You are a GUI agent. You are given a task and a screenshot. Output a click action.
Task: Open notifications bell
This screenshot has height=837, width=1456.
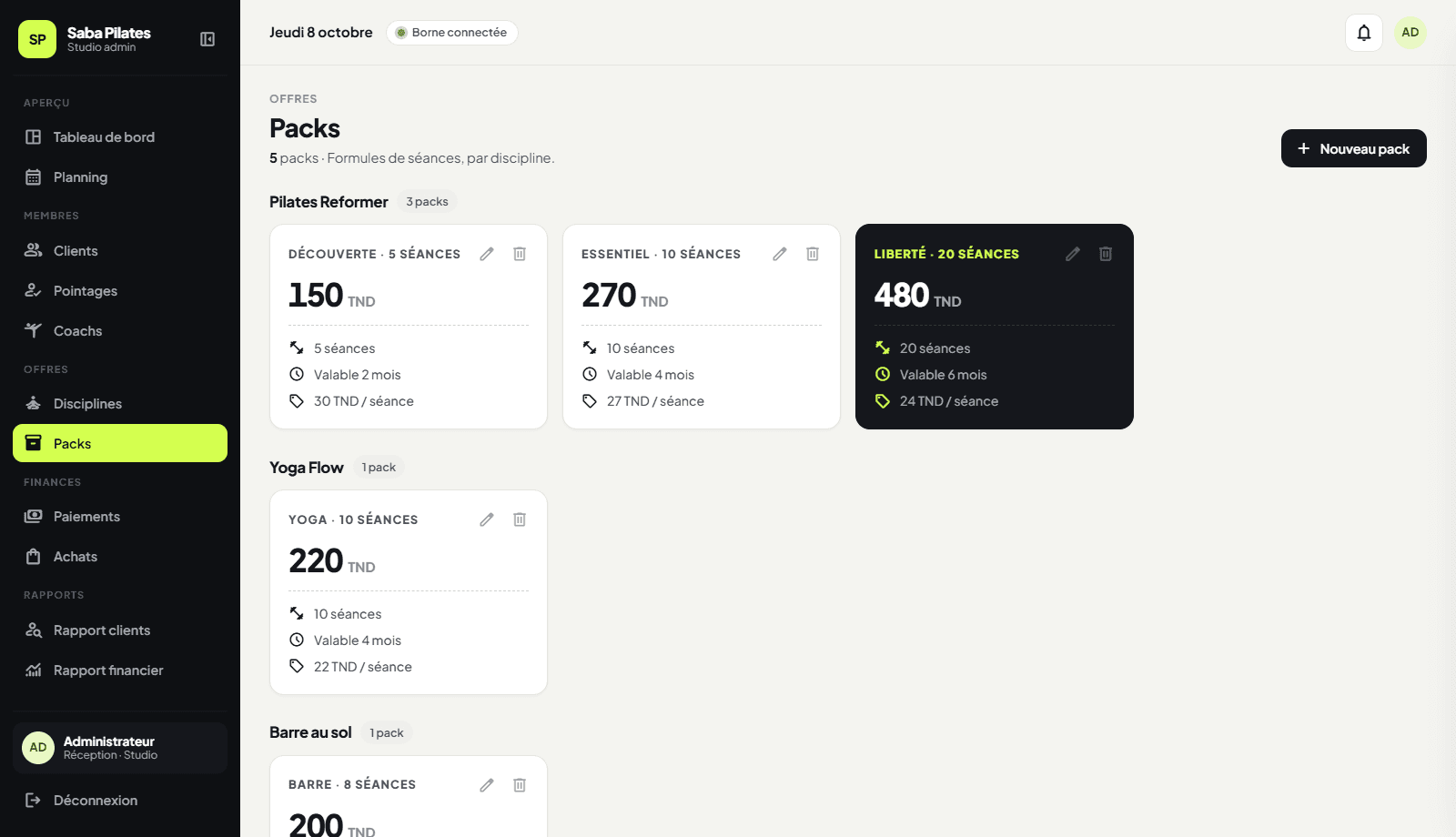click(x=1364, y=33)
